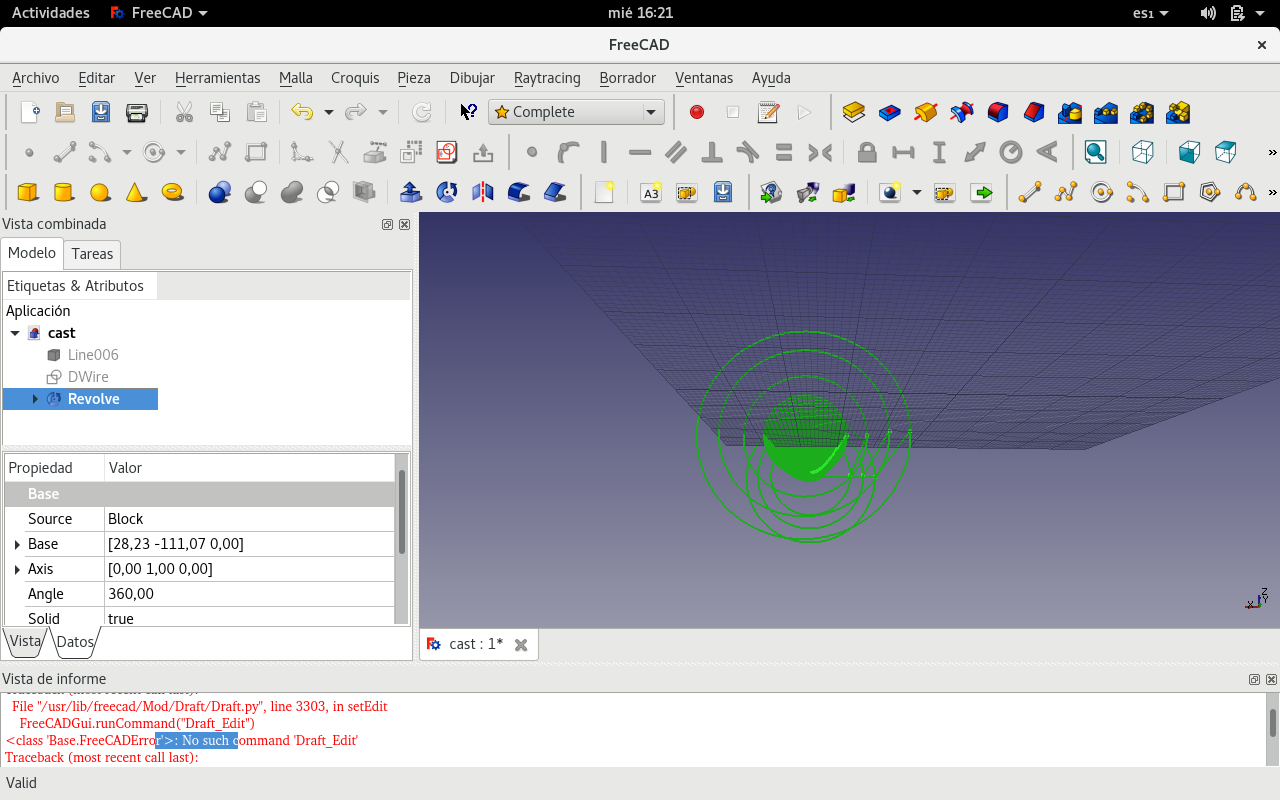Viewport: 1280px width, 800px height.
Task: Click the Actividades button in top bar
Action: pos(50,13)
